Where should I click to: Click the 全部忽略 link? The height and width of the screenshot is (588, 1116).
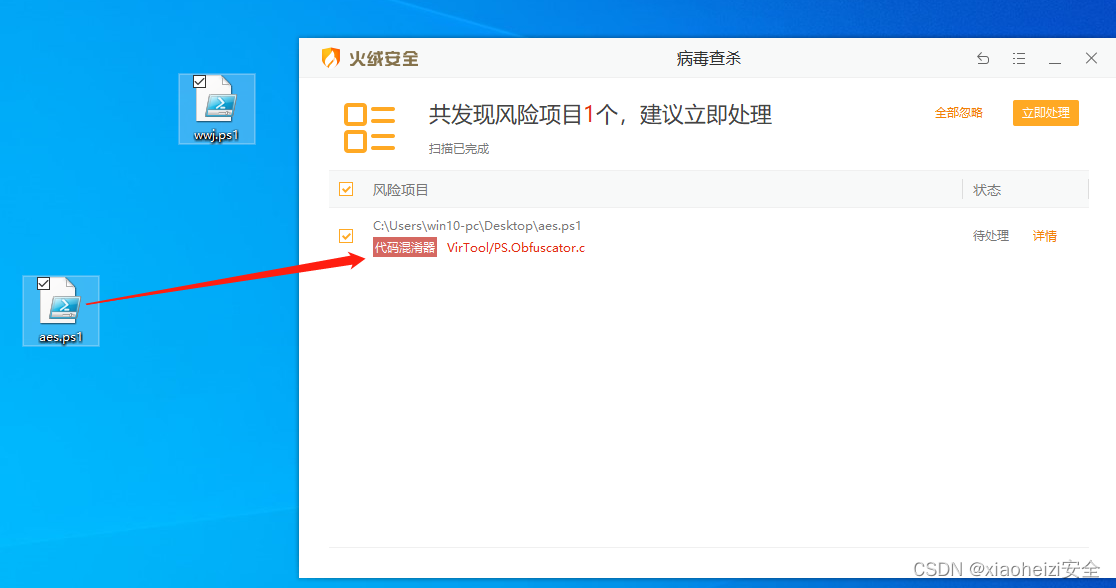tap(959, 113)
